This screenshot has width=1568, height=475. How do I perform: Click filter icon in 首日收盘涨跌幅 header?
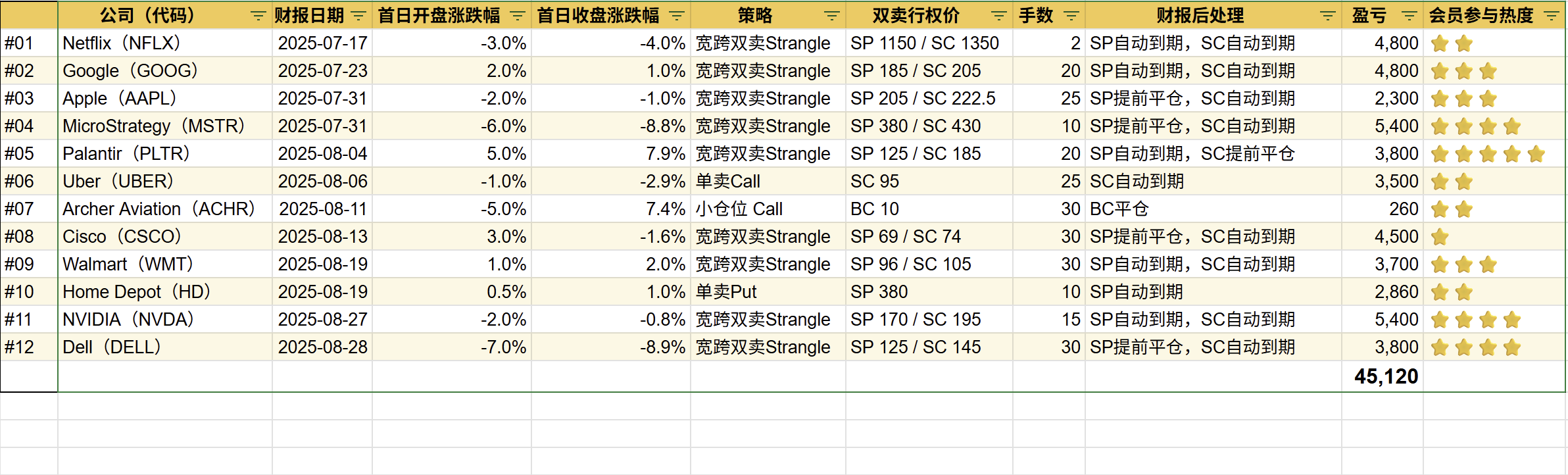tap(677, 16)
